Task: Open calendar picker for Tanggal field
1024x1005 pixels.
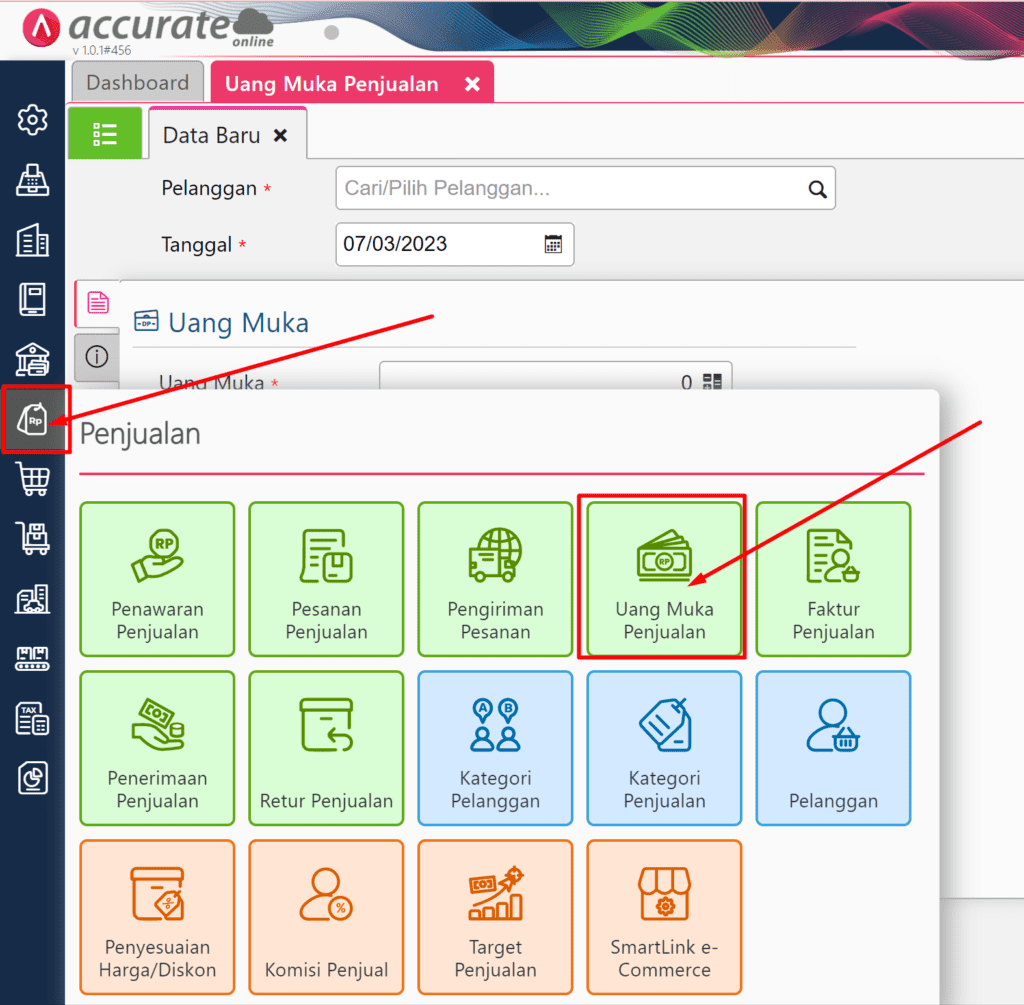Action: (553, 244)
